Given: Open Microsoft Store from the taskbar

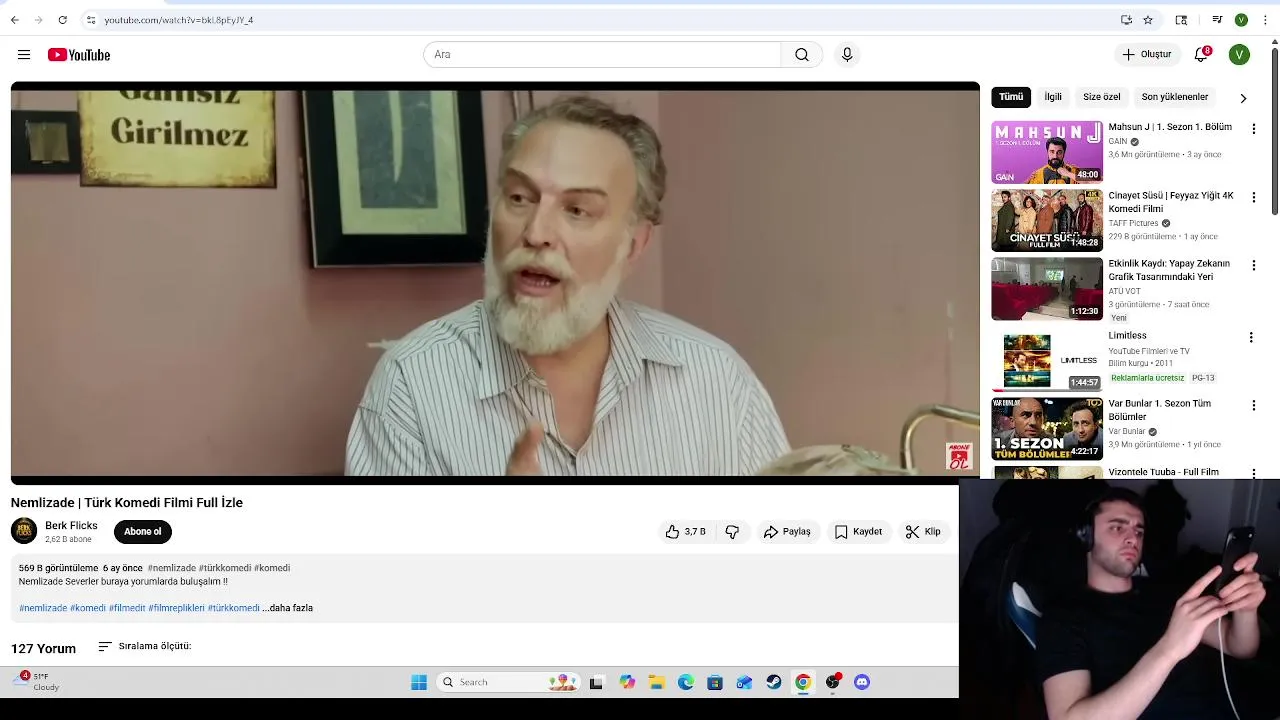Looking at the screenshot, I should 715,682.
